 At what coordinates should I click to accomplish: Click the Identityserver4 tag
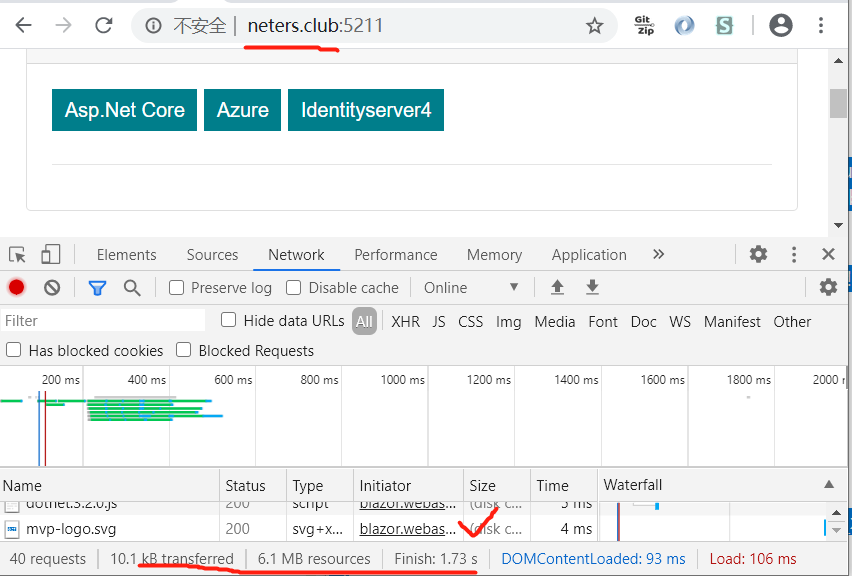pyautogui.click(x=366, y=110)
